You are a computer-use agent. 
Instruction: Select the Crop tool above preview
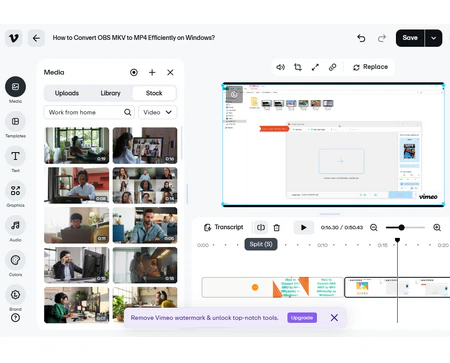click(298, 67)
